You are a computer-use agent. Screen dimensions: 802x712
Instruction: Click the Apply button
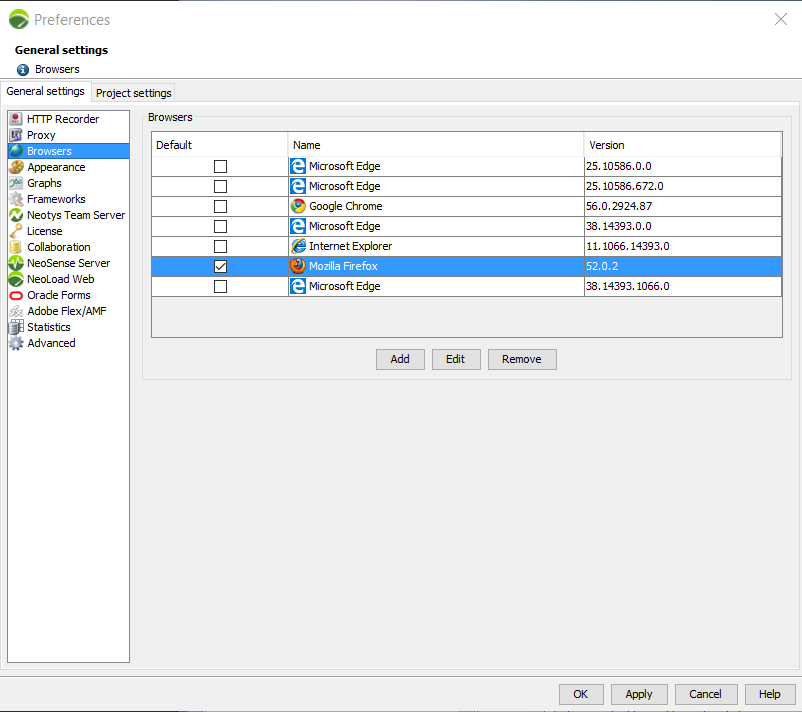(x=638, y=694)
